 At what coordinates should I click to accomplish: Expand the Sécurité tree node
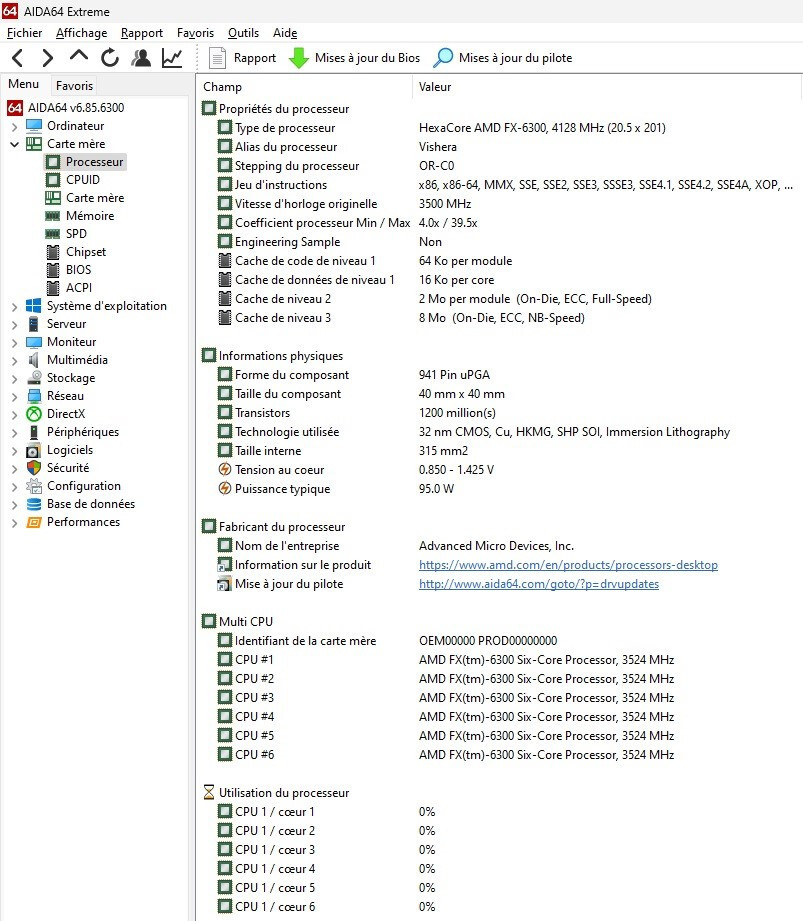(x=15, y=468)
